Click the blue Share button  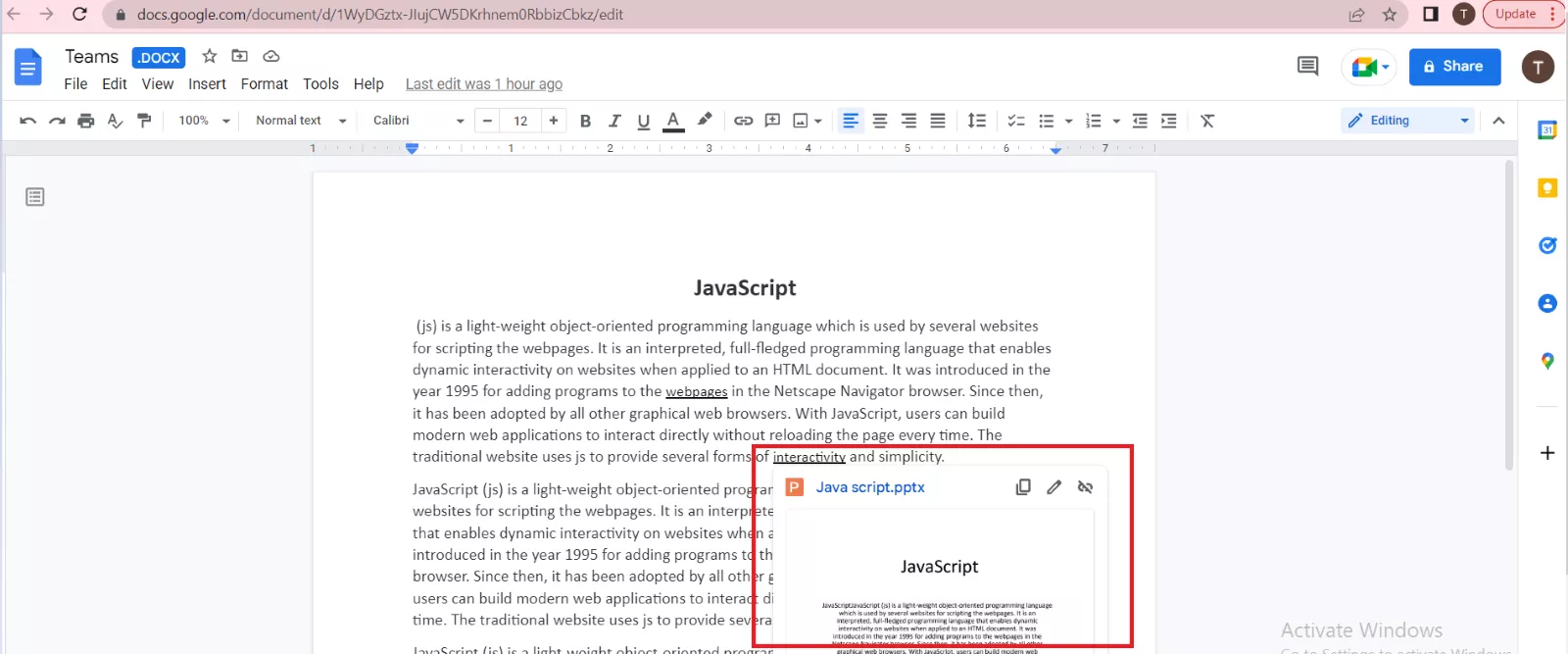pyautogui.click(x=1454, y=67)
